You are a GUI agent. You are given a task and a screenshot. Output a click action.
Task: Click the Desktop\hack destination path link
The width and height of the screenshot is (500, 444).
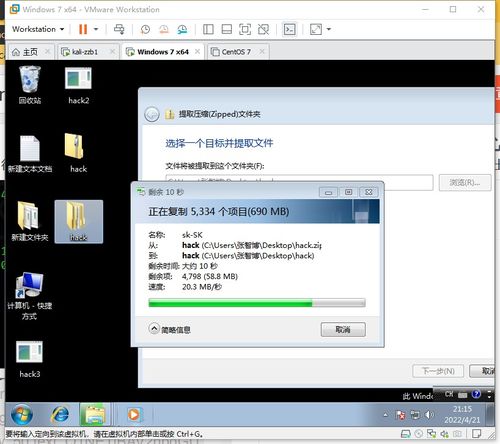tap(248, 256)
